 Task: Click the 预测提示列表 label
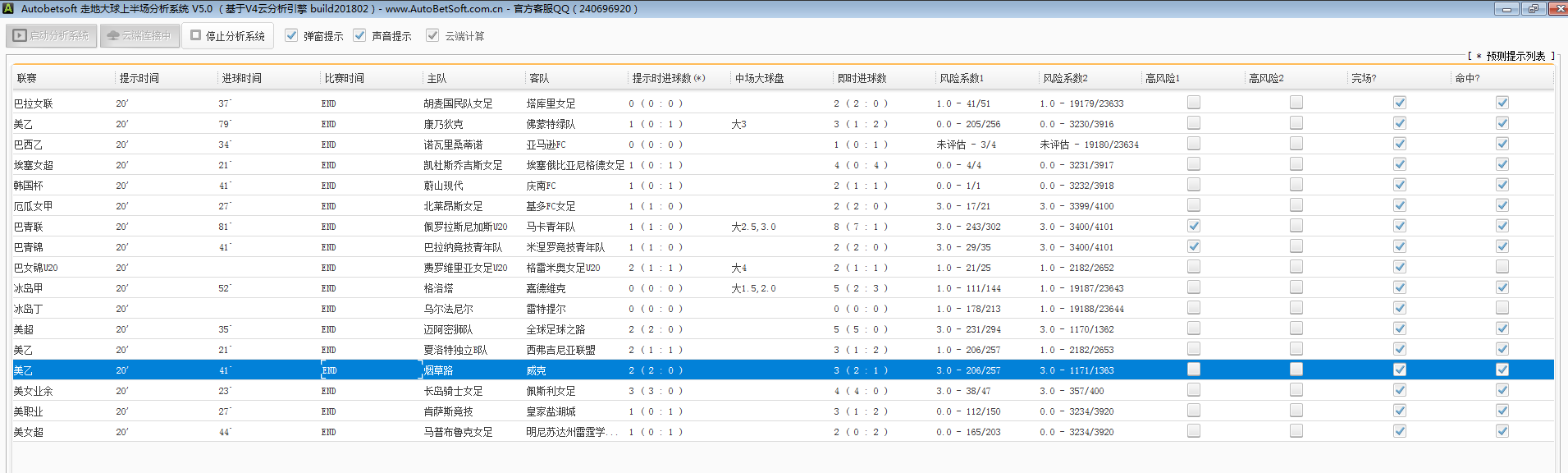pos(1515,56)
